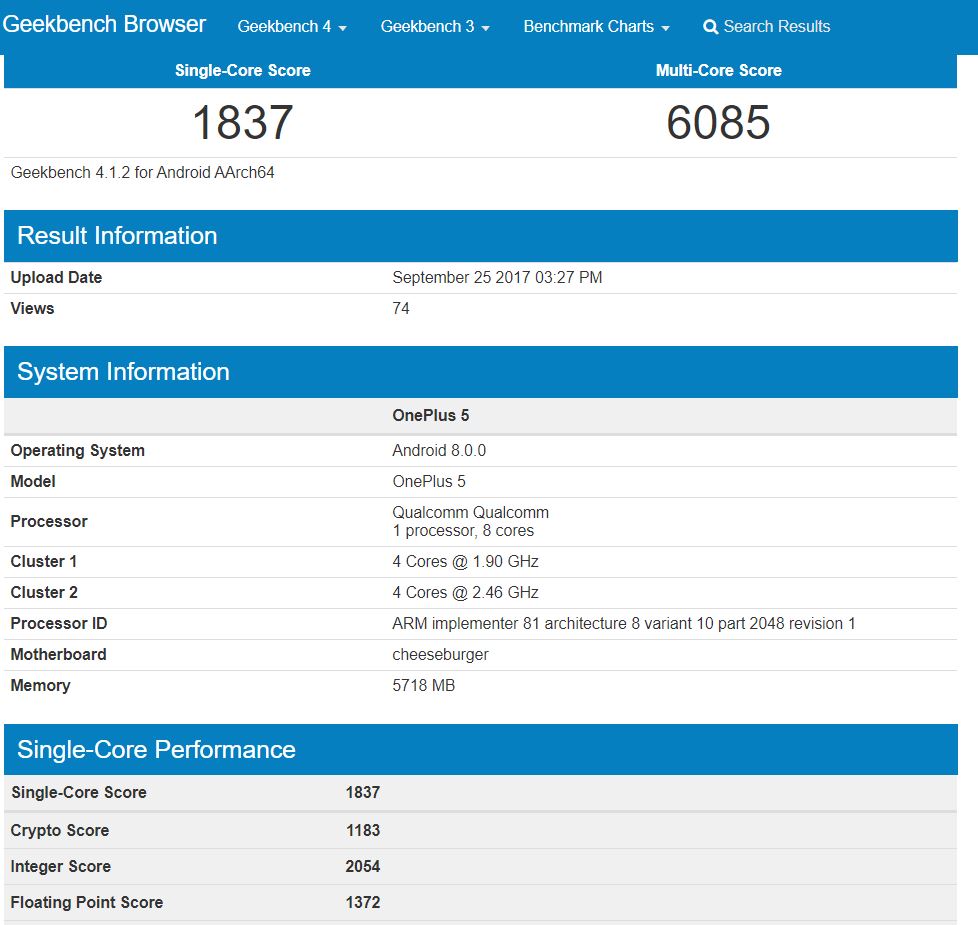Image resolution: width=978 pixels, height=925 pixels.
Task: Select the Single-Core Score heading
Action: coord(243,70)
